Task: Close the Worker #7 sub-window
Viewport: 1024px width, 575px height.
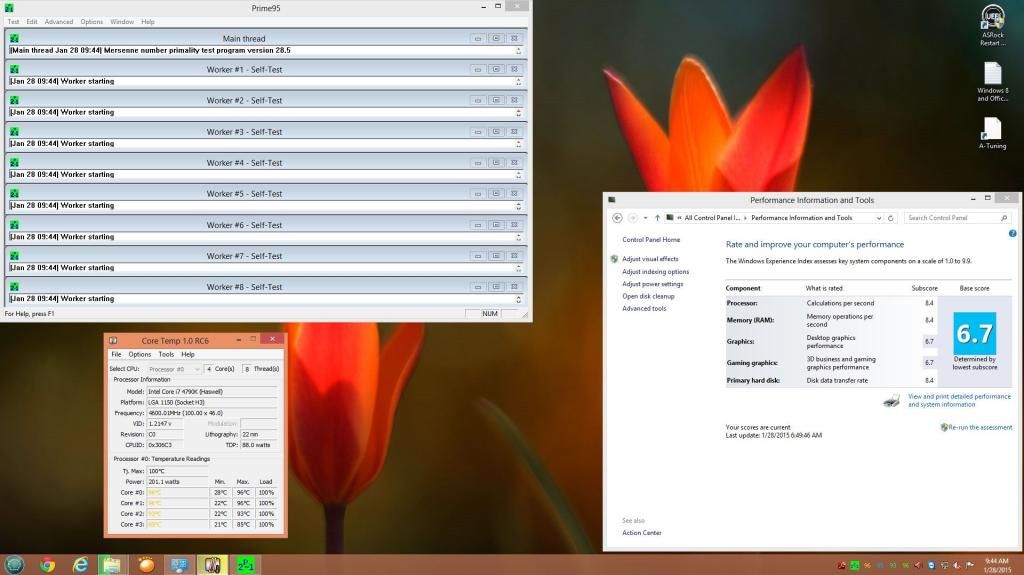Action: pos(515,256)
